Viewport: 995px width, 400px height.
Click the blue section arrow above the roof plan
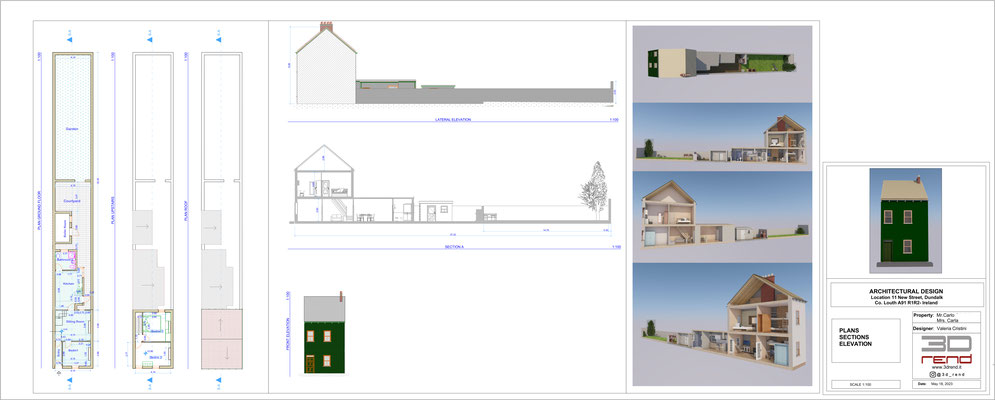coord(218,40)
